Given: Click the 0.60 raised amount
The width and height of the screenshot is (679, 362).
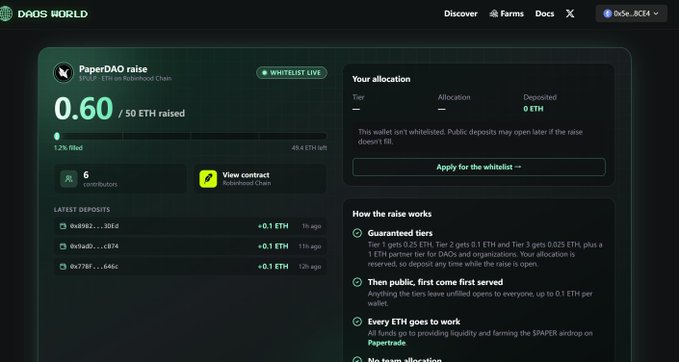Looking at the screenshot, I should [x=84, y=109].
